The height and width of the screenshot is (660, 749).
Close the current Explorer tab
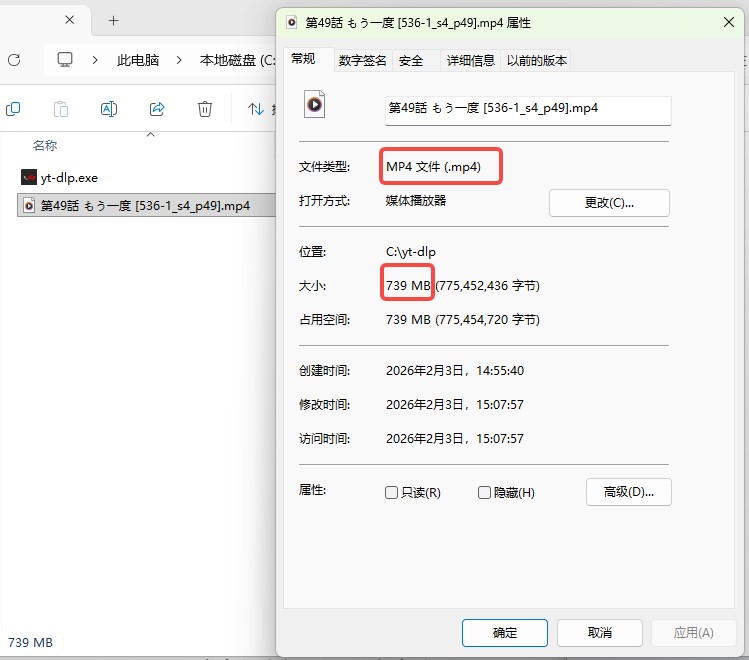pyautogui.click(x=70, y=20)
